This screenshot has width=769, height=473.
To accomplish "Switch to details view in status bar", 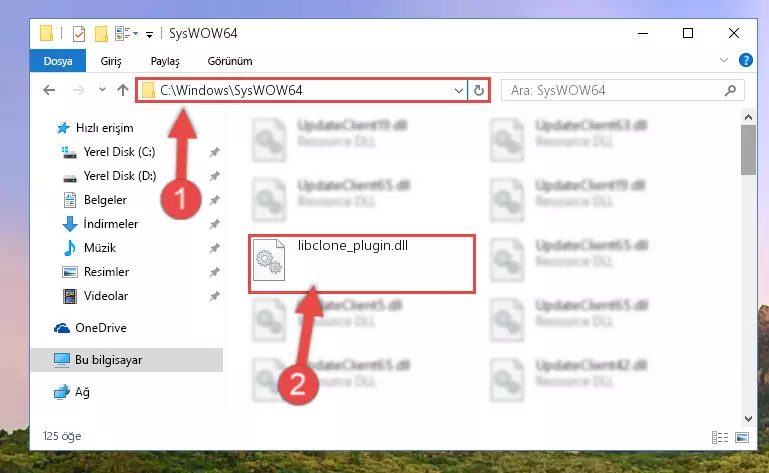I will click(720, 437).
